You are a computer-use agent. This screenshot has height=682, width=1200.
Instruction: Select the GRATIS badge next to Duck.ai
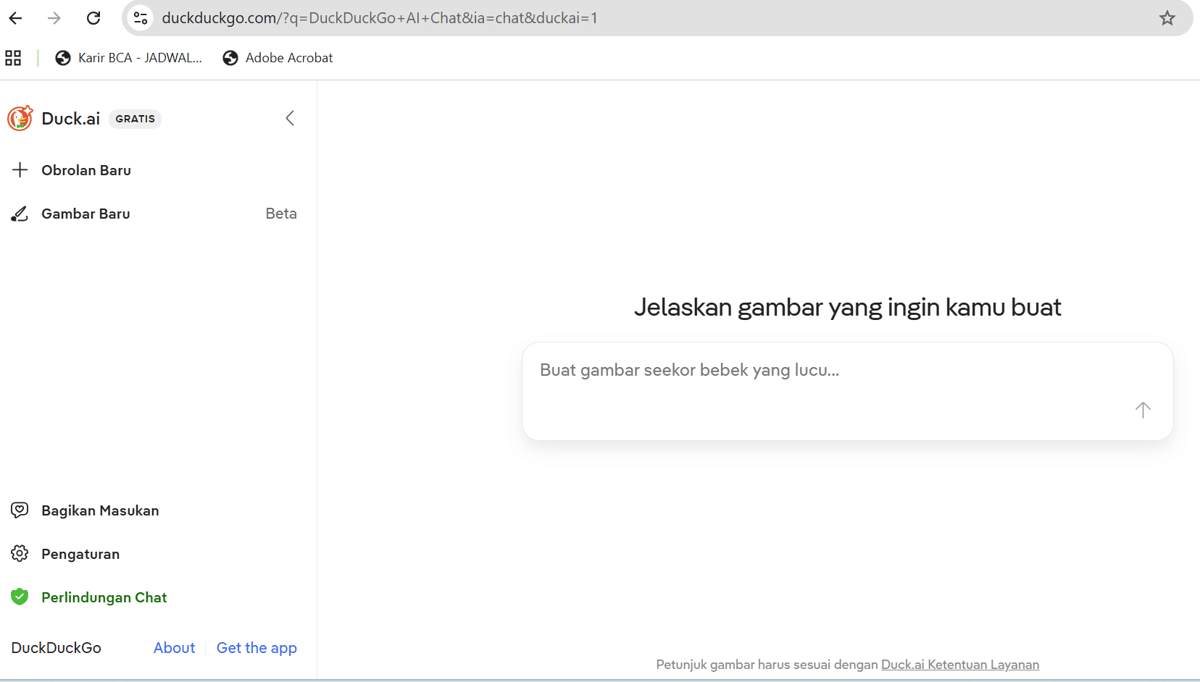coord(135,118)
